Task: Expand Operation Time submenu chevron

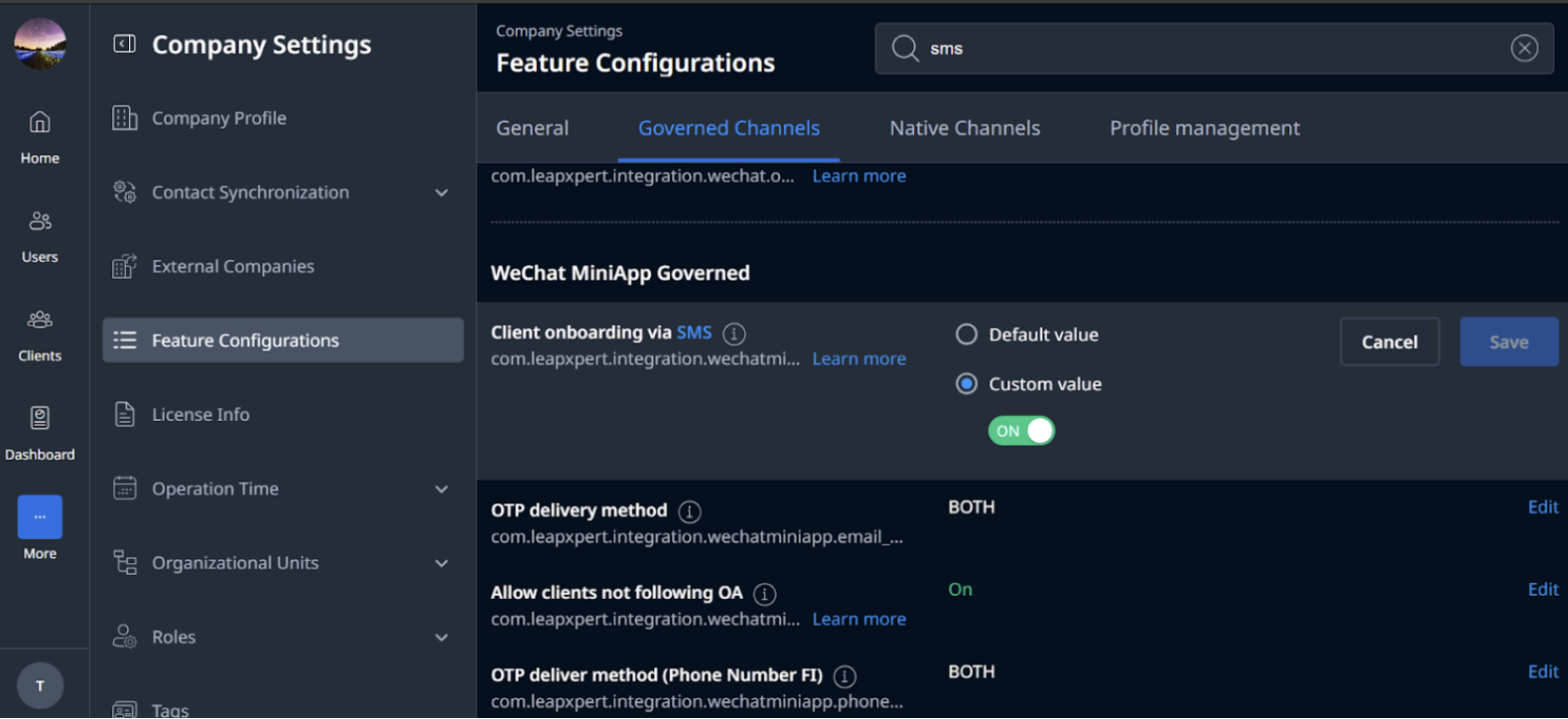Action: (442, 489)
